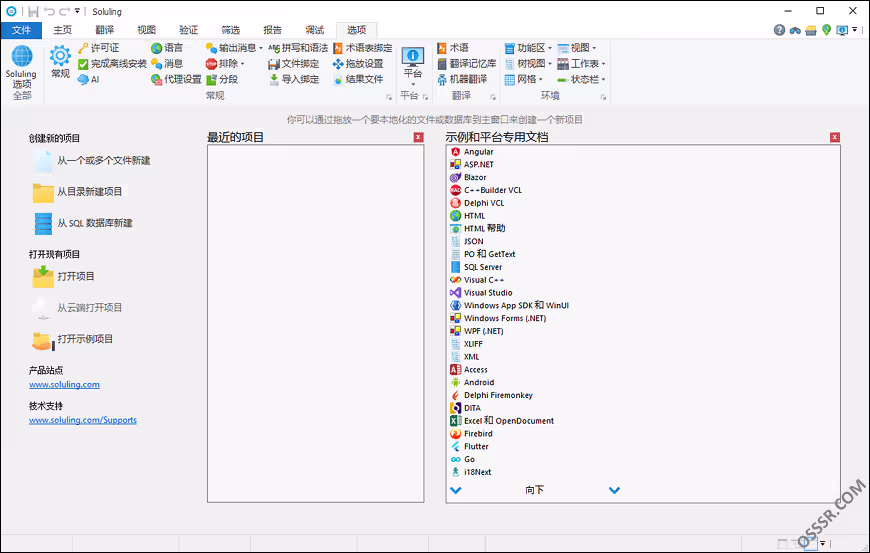Click the help question mark icon
The width and height of the screenshot is (870, 553).
[779, 30]
